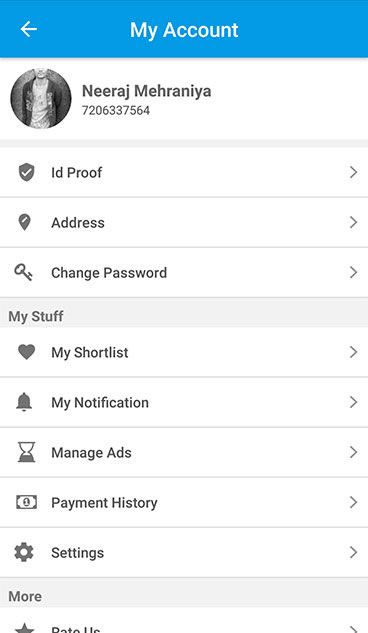Image resolution: width=368 pixels, height=633 pixels.
Task: Tap the Settings gear icon
Action: (24, 552)
